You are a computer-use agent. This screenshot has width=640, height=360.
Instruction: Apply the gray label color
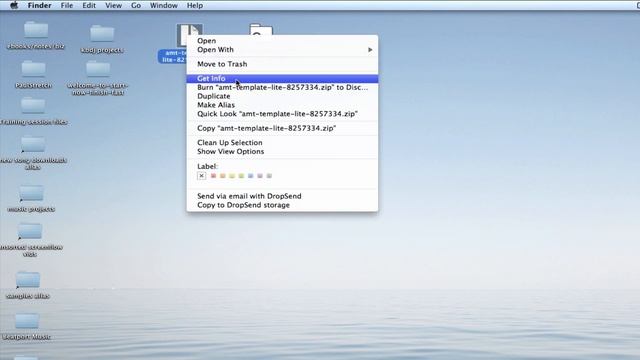[x=269, y=176]
